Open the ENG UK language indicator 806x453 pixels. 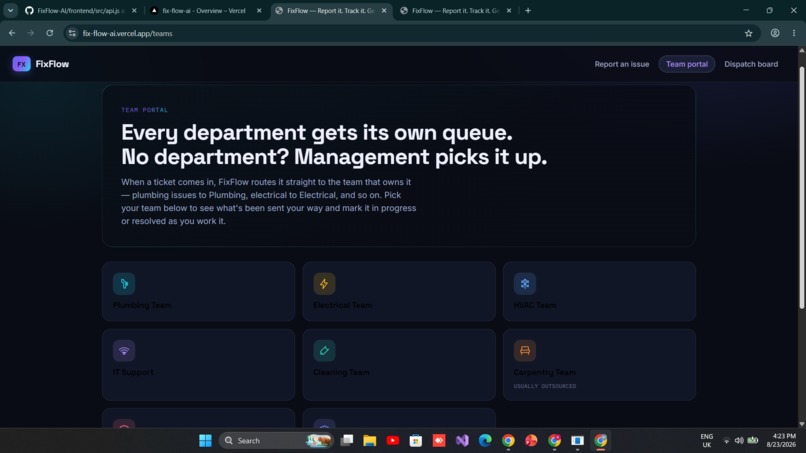coord(707,441)
